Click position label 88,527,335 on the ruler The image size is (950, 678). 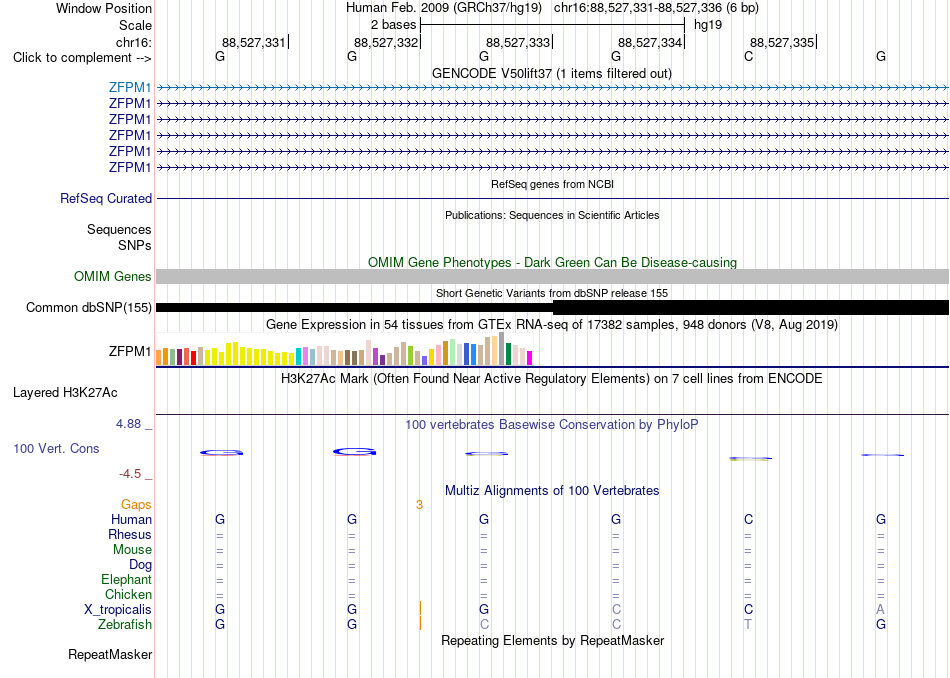point(782,42)
